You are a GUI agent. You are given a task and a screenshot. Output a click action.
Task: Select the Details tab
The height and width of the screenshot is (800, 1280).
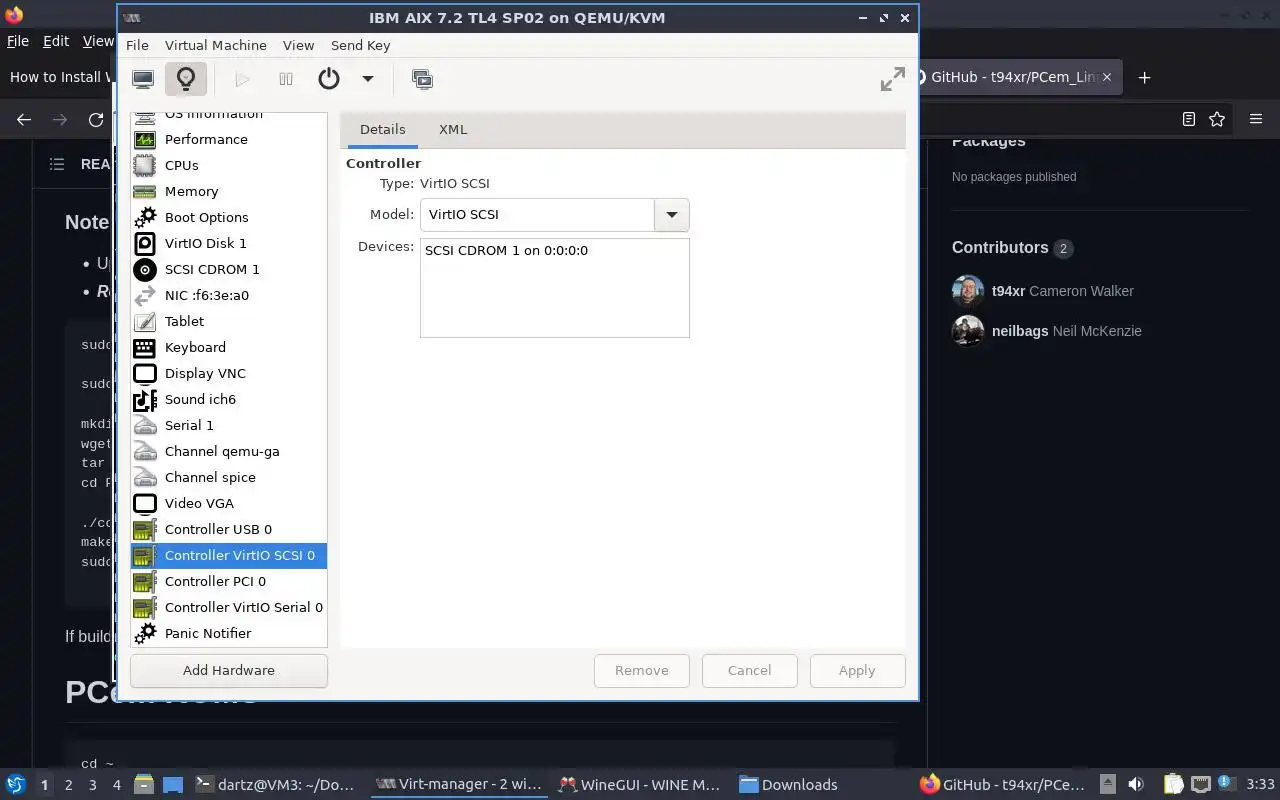coord(383,129)
